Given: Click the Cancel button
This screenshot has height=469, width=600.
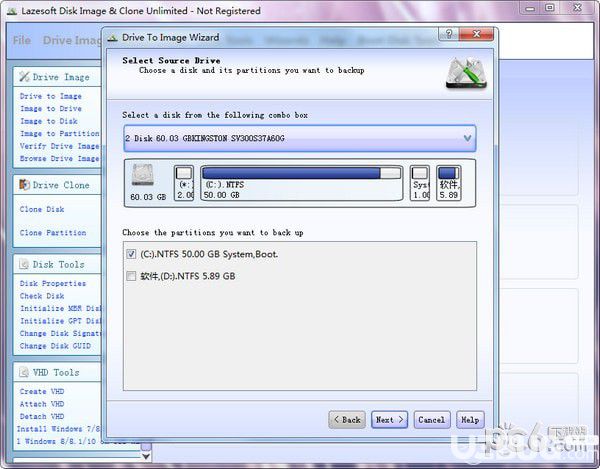Looking at the screenshot, I should 432,420.
